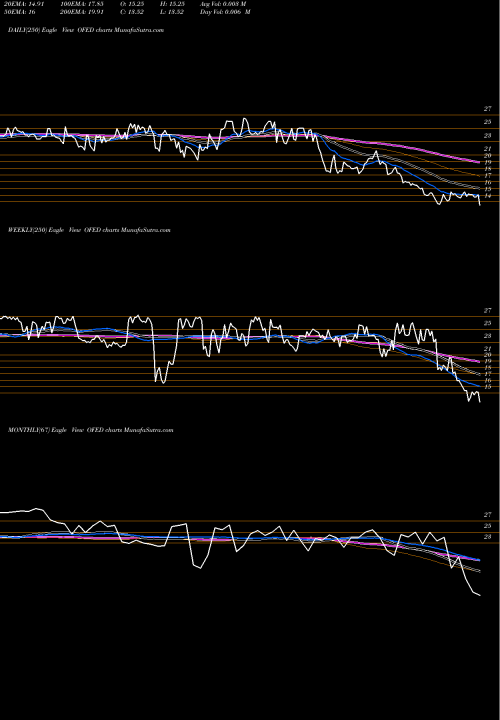Click the WEEKLY(250) Eagle View chart title
Screen dimensions: 500x720
(89, 230)
